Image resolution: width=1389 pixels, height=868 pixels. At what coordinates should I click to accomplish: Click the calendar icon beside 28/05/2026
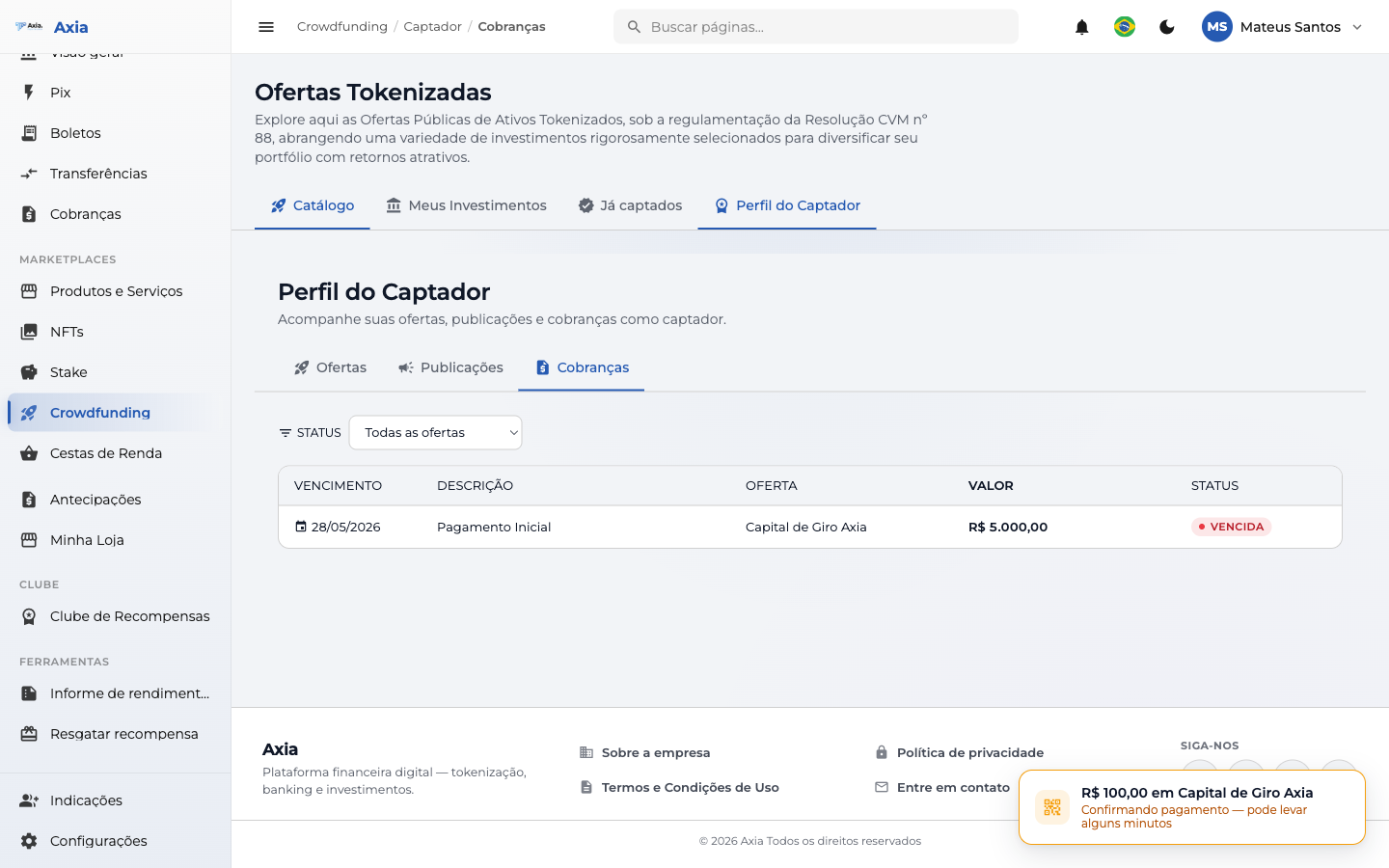pos(301,527)
